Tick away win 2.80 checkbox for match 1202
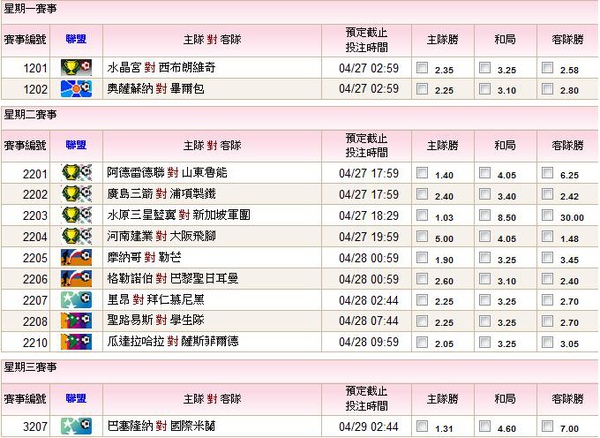The image size is (600, 438). pos(548,89)
